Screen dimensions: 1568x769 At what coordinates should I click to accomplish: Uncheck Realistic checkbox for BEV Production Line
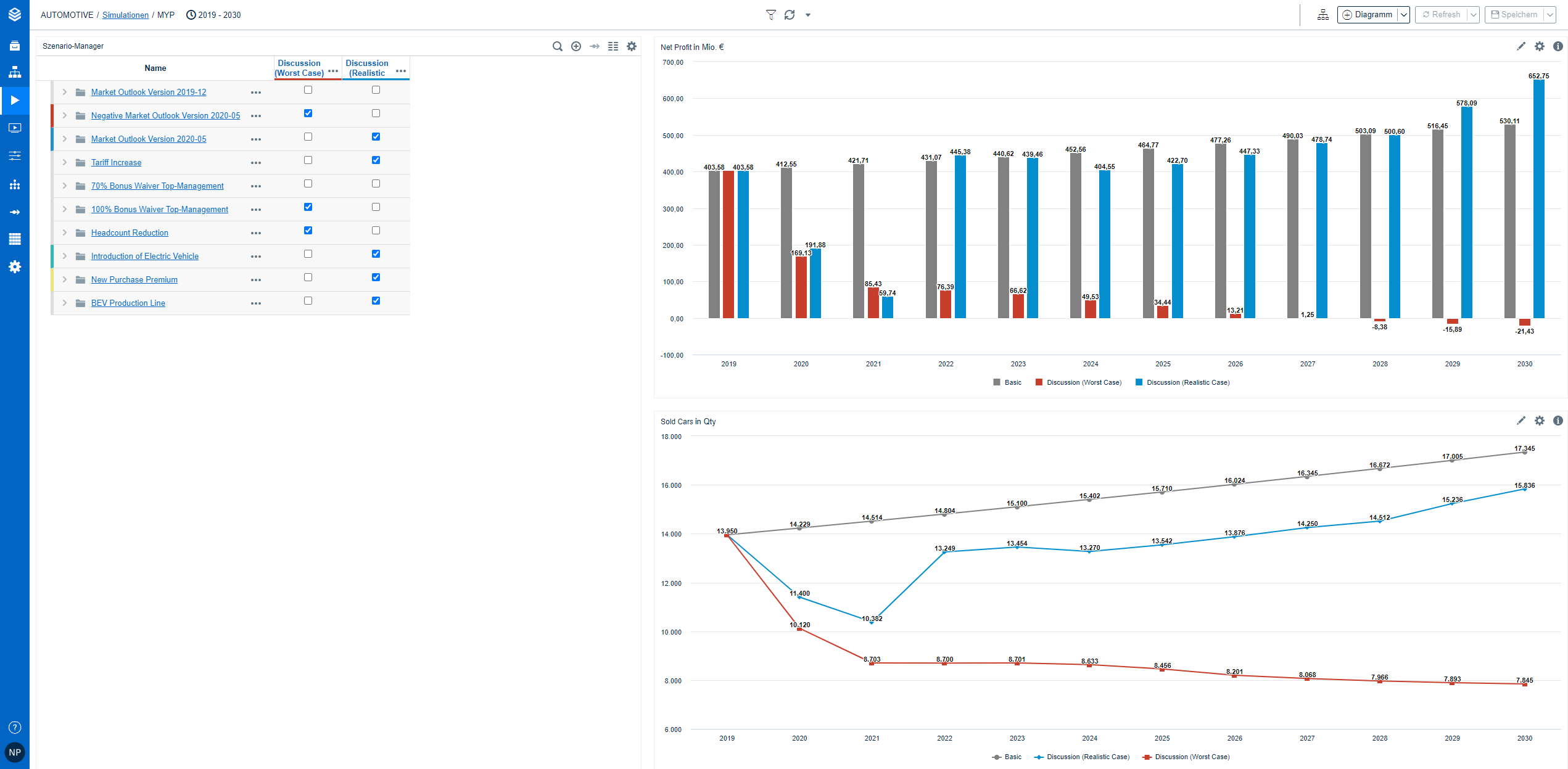376,301
